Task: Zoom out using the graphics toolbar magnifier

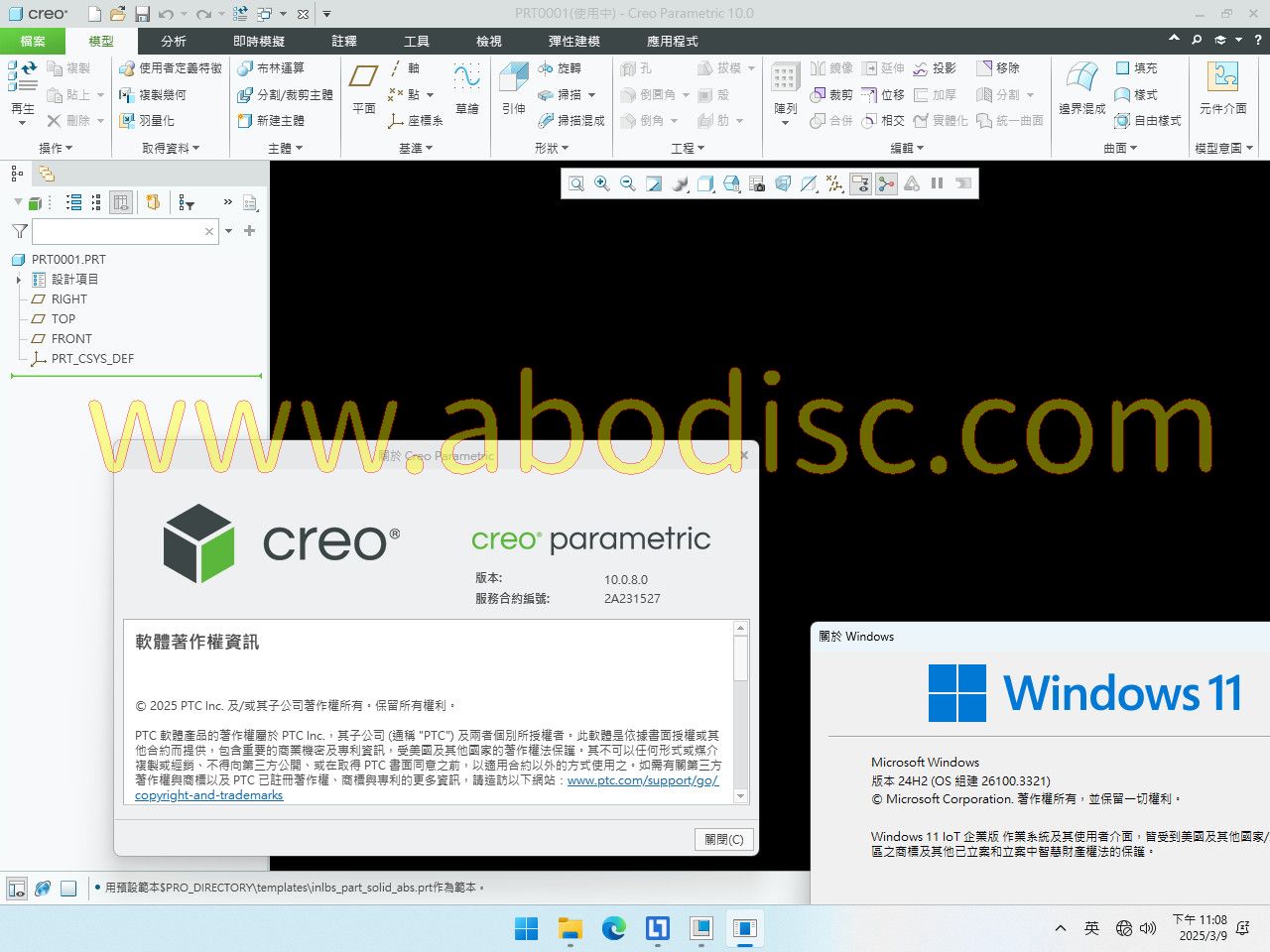Action: (x=628, y=183)
